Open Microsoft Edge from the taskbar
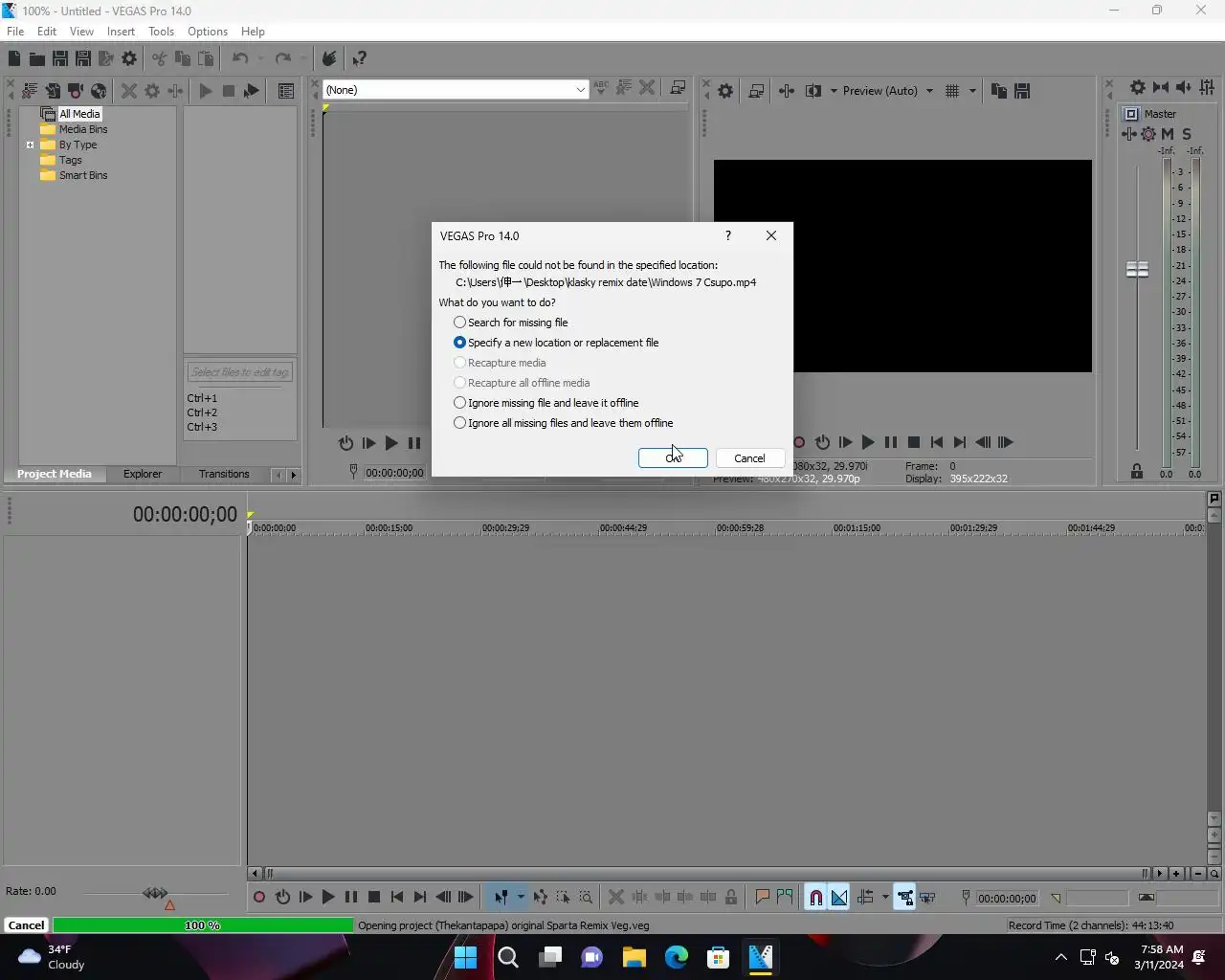This screenshot has height=980, width=1225. pyautogui.click(x=676, y=957)
